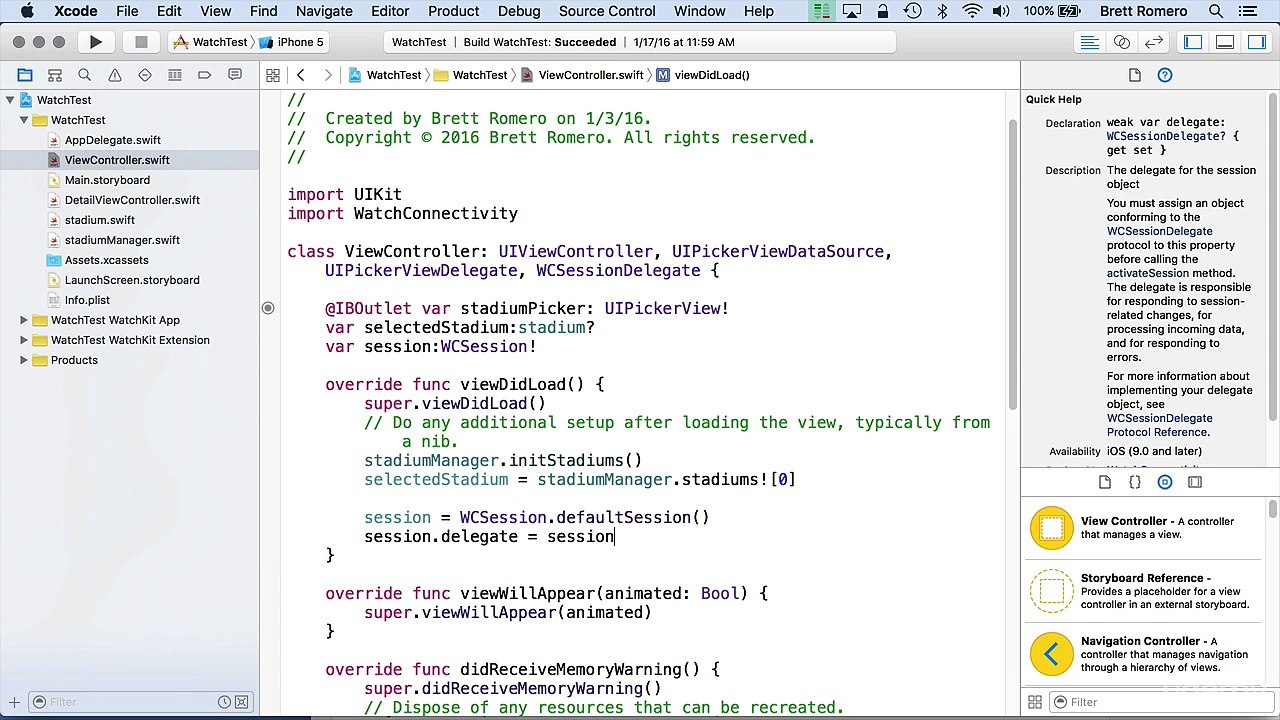This screenshot has width=1280, height=720.
Task: Select stadiumManager.swift file
Action: [122, 240]
